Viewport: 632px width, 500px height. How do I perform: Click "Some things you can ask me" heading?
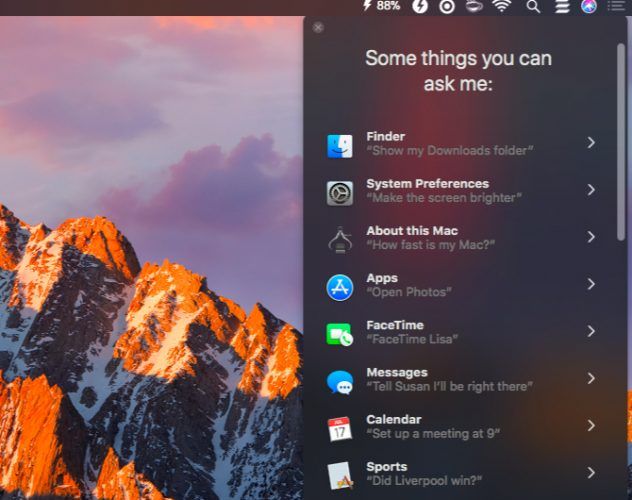point(458,71)
